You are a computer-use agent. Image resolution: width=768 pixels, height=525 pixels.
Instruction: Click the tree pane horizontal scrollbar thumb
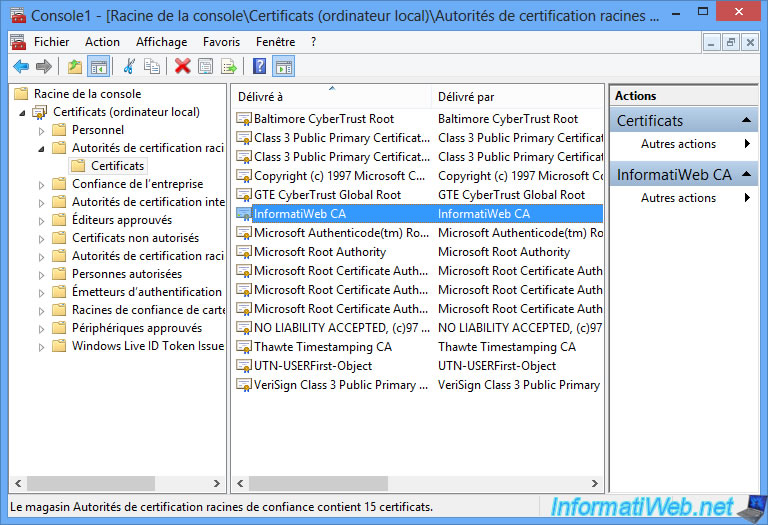(91, 484)
